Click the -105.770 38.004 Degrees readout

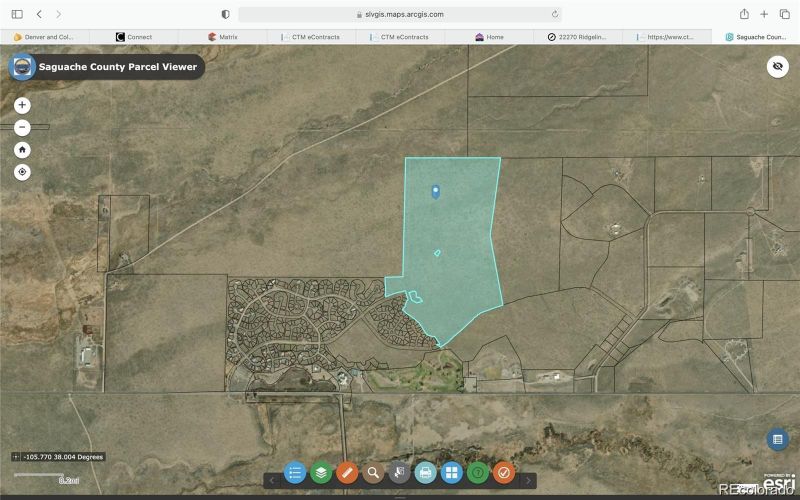click(x=63, y=457)
